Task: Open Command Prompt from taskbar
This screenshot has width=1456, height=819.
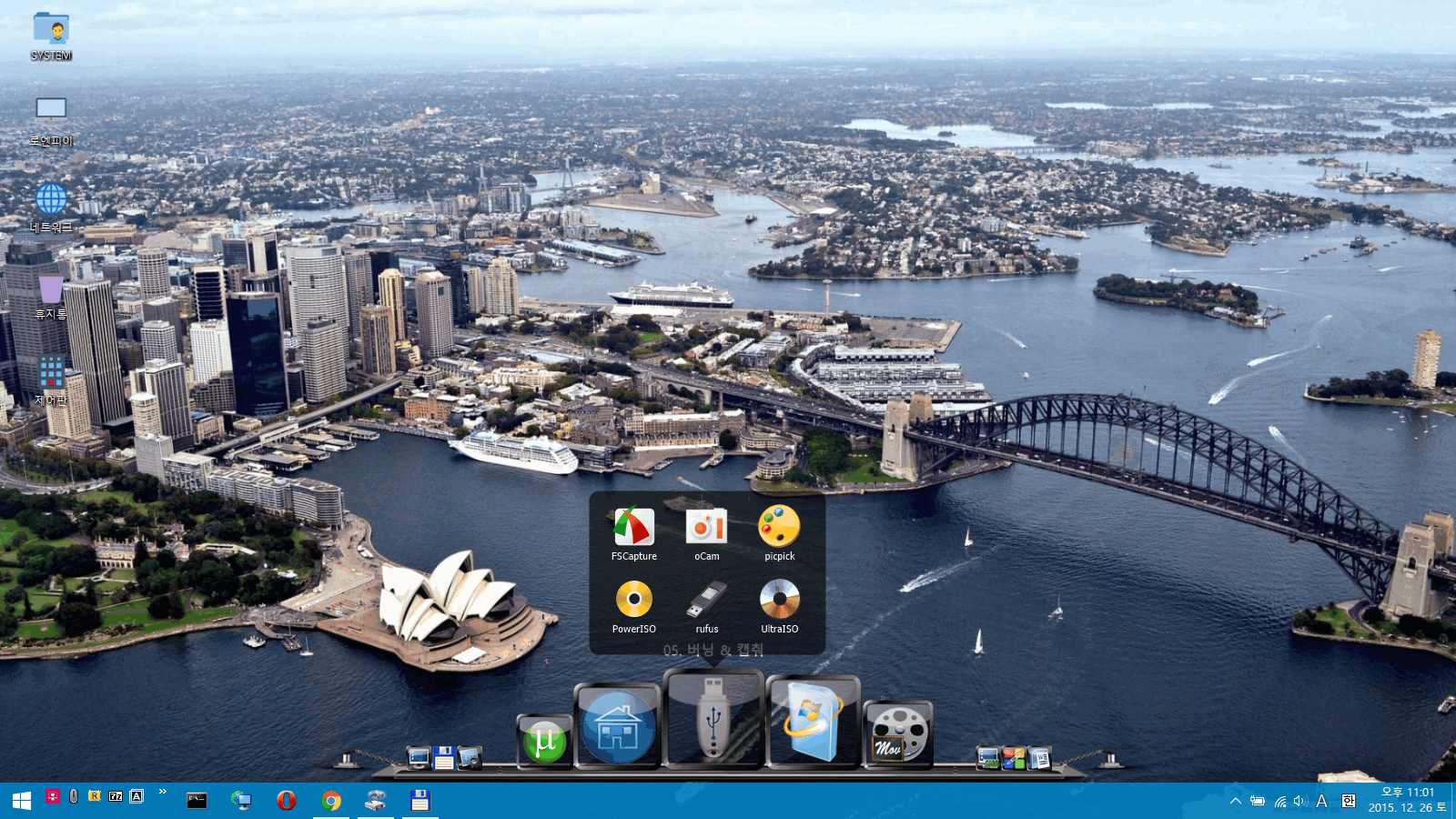Action: point(197,801)
